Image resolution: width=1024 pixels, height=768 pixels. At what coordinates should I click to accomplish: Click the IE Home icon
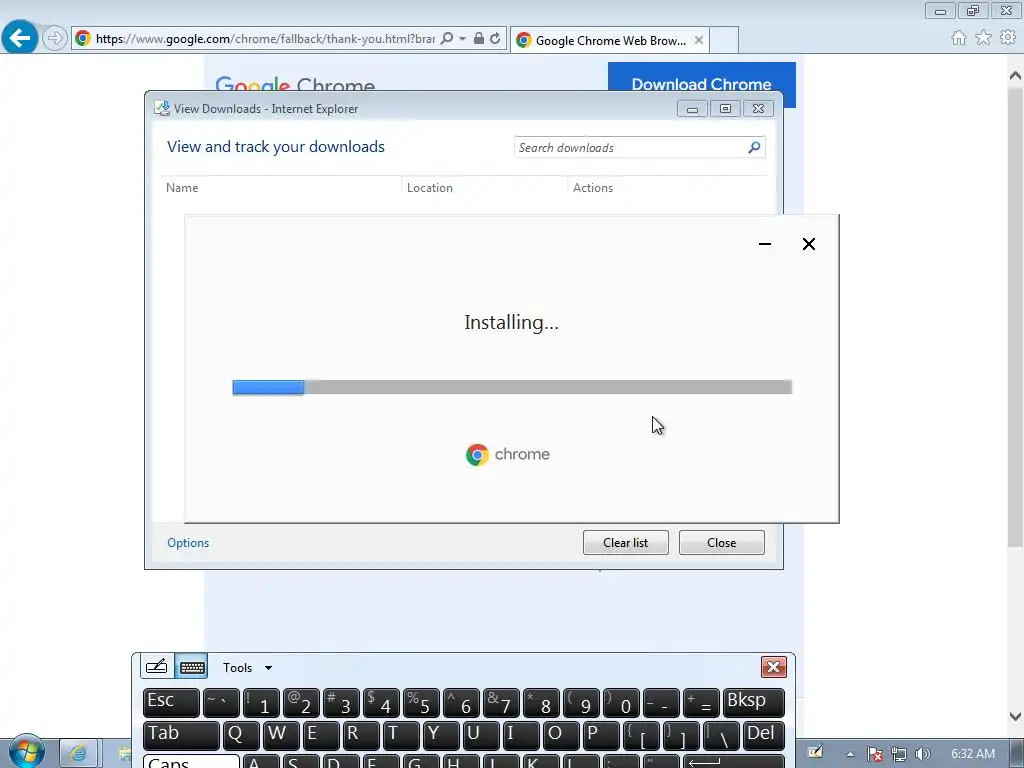click(959, 38)
